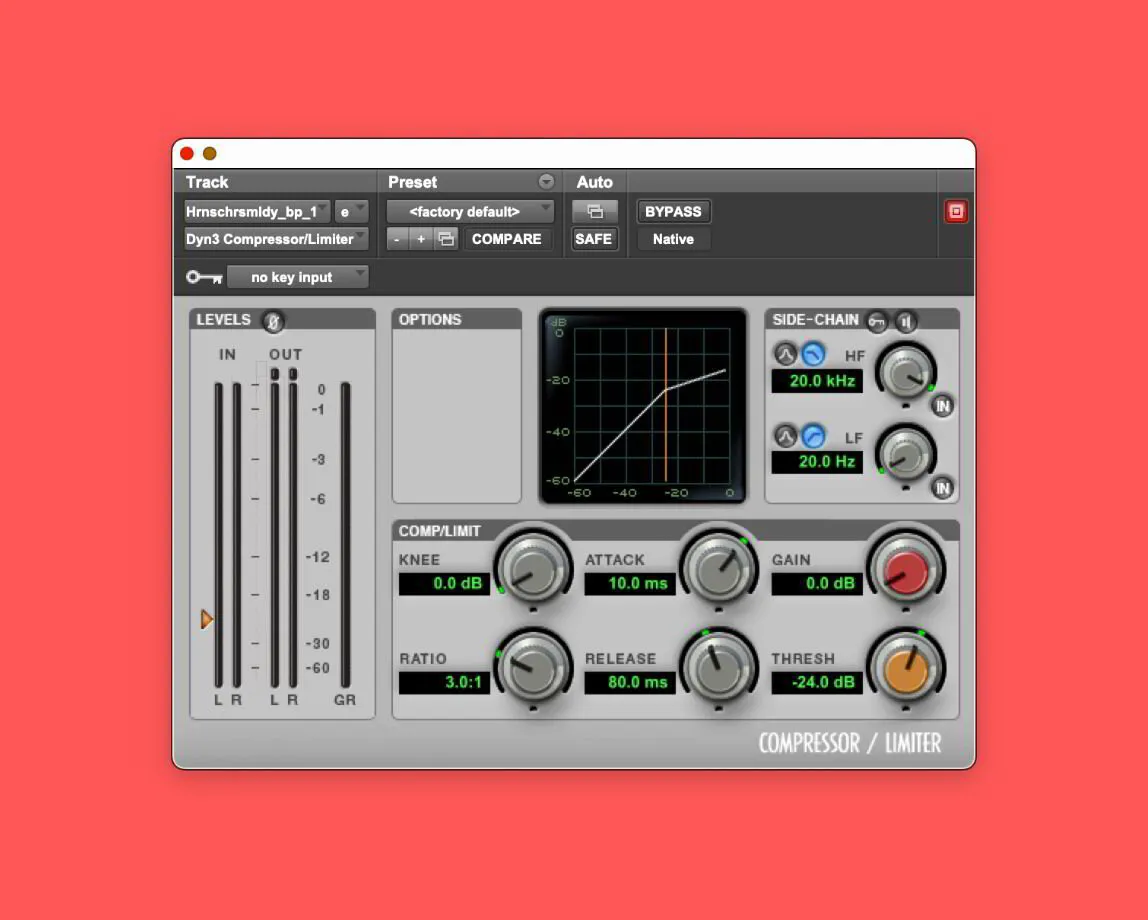Click the side-chain filter listen icon
Viewport: 1148px width, 920px height.
click(x=904, y=321)
